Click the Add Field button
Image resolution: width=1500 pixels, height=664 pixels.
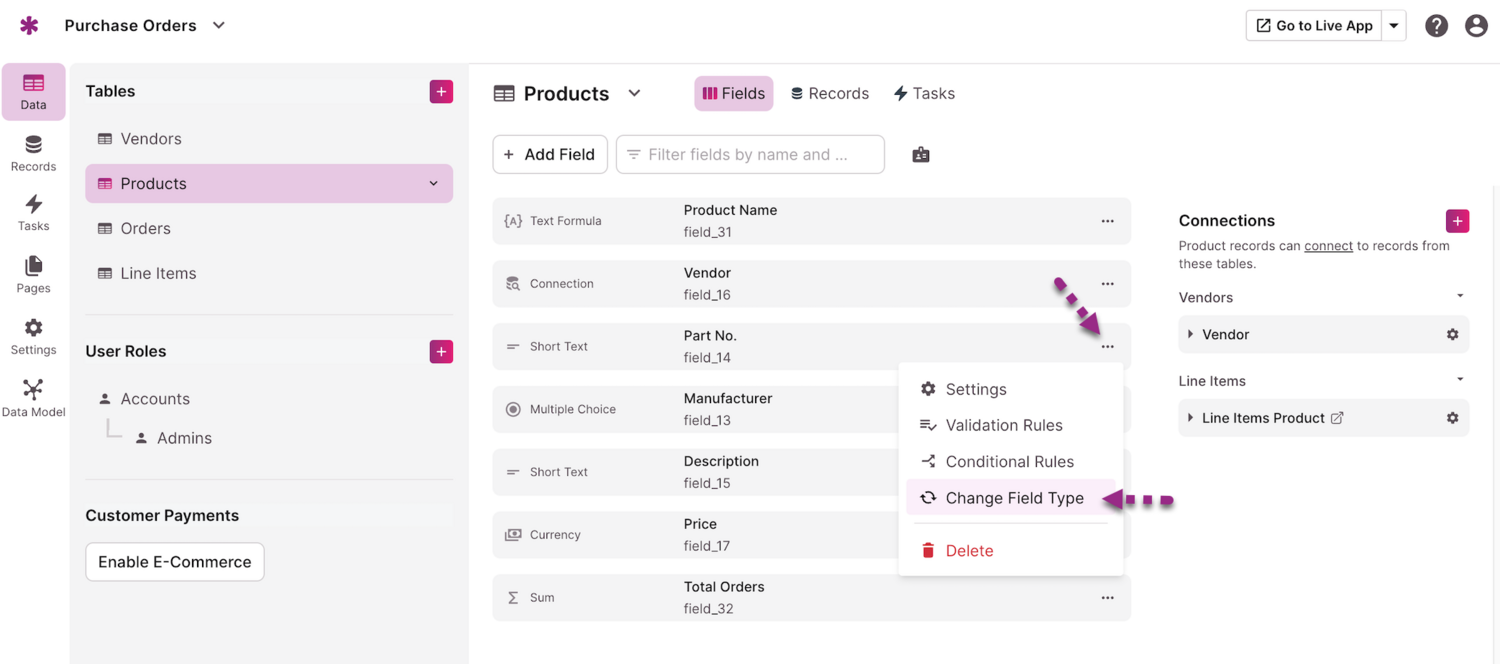(x=550, y=155)
